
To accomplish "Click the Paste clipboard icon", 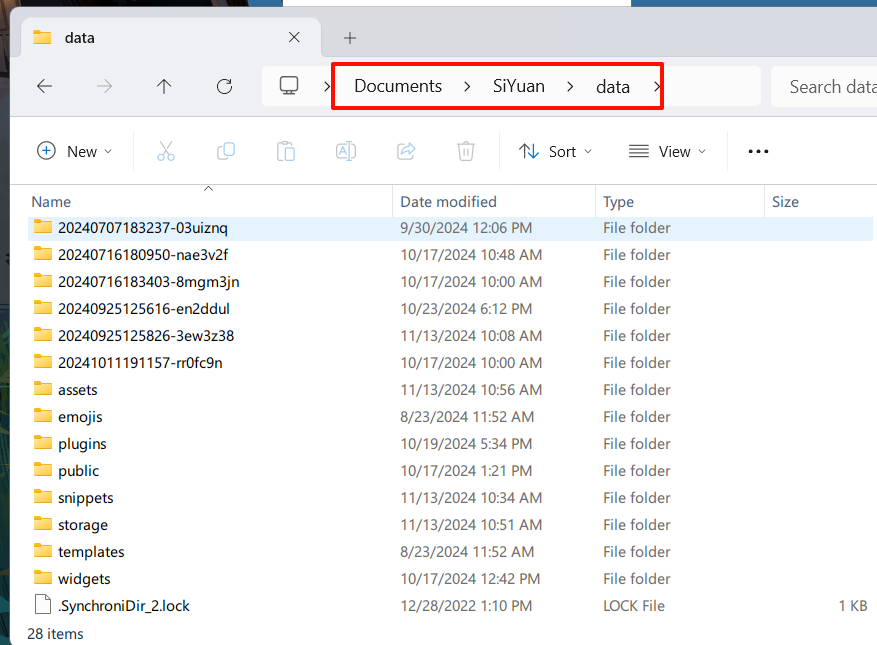I will 286,151.
